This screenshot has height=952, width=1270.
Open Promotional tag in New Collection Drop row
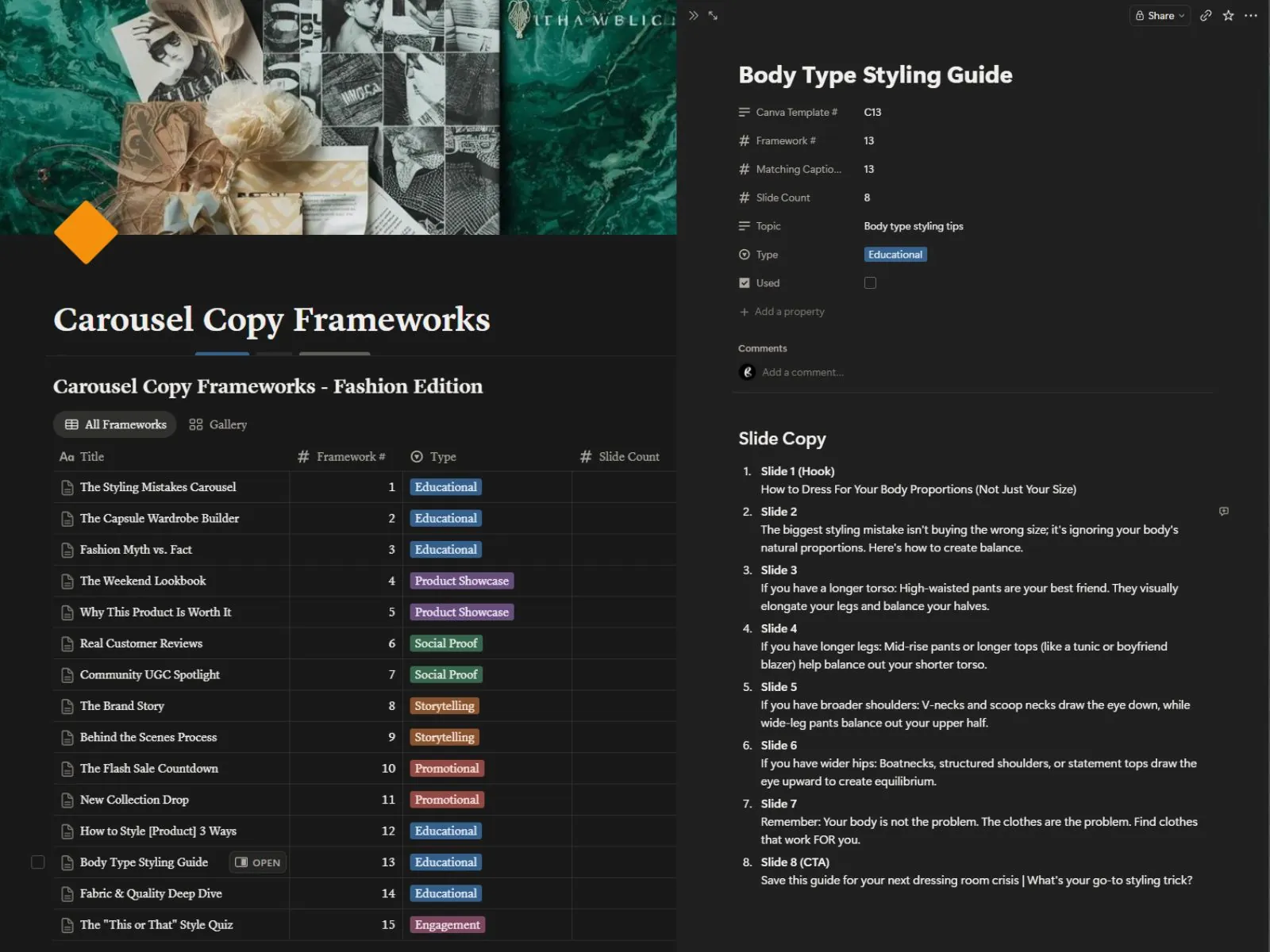(447, 800)
